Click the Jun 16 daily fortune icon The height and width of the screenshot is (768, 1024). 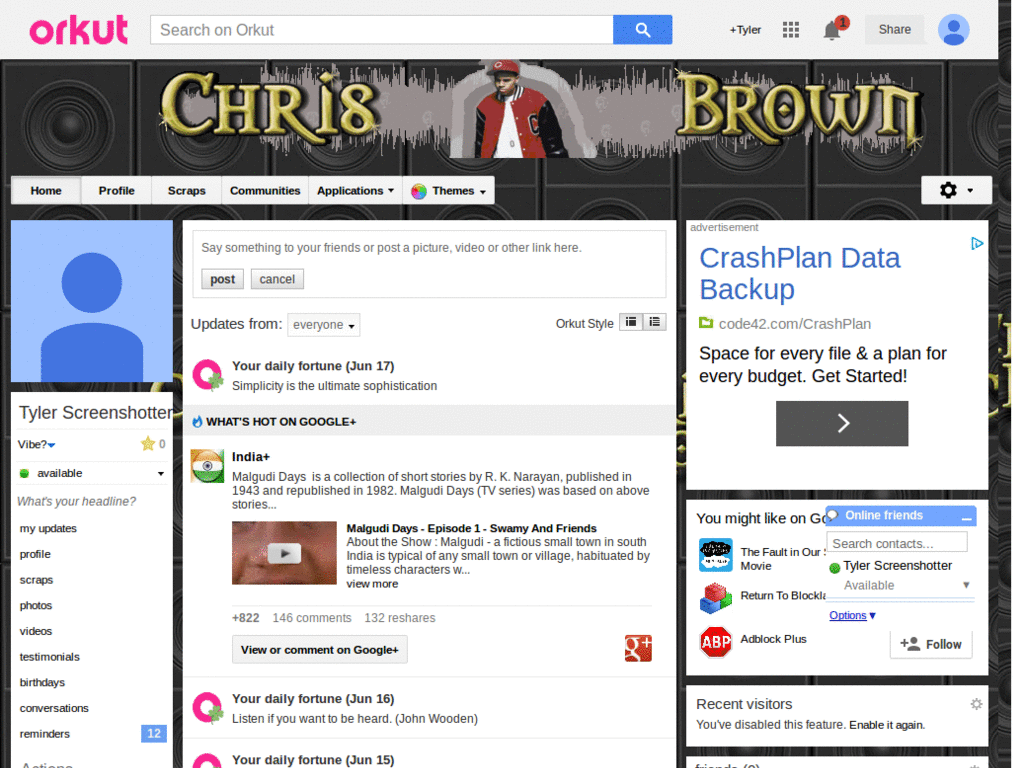208,708
